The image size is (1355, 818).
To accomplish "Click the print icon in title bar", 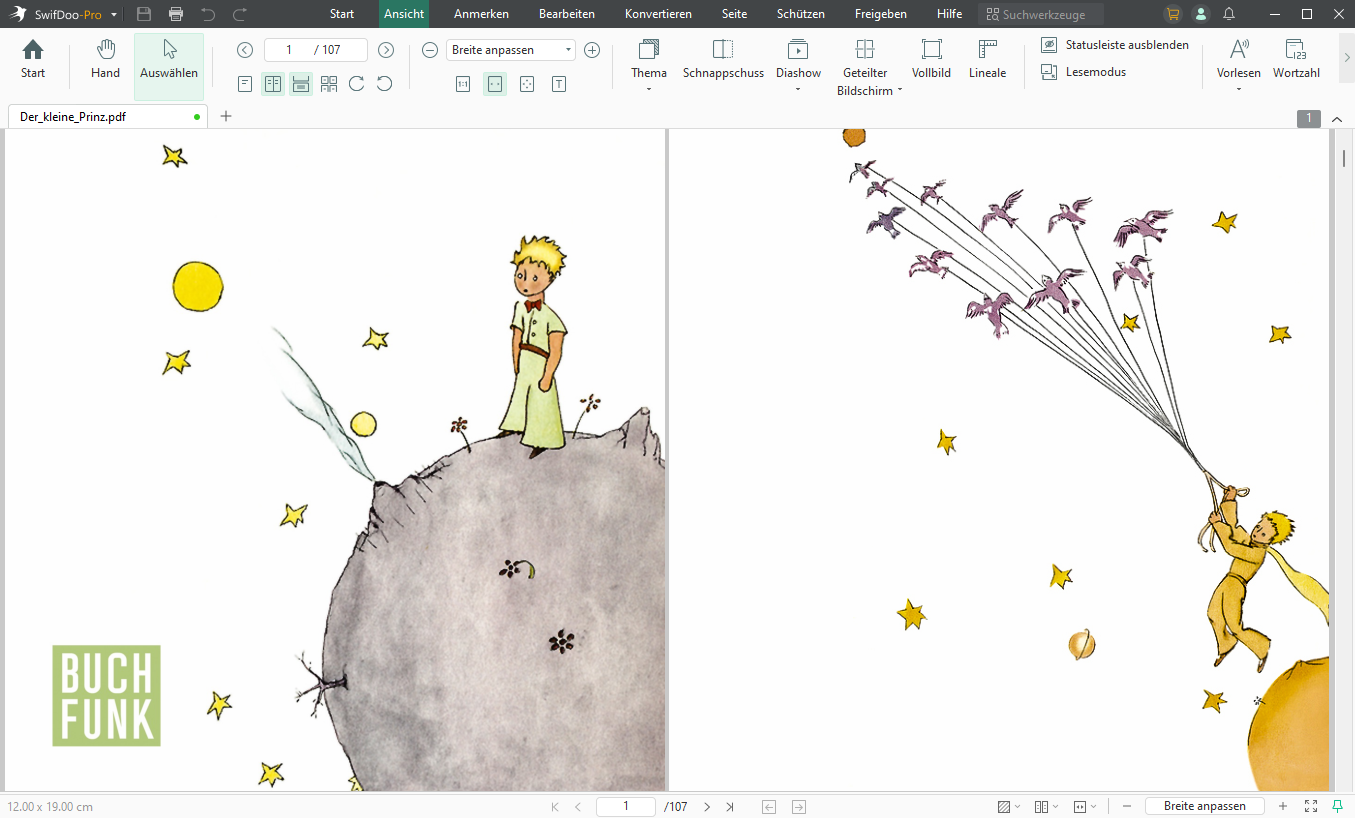I will pyautogui.click(x=176, y=14).
